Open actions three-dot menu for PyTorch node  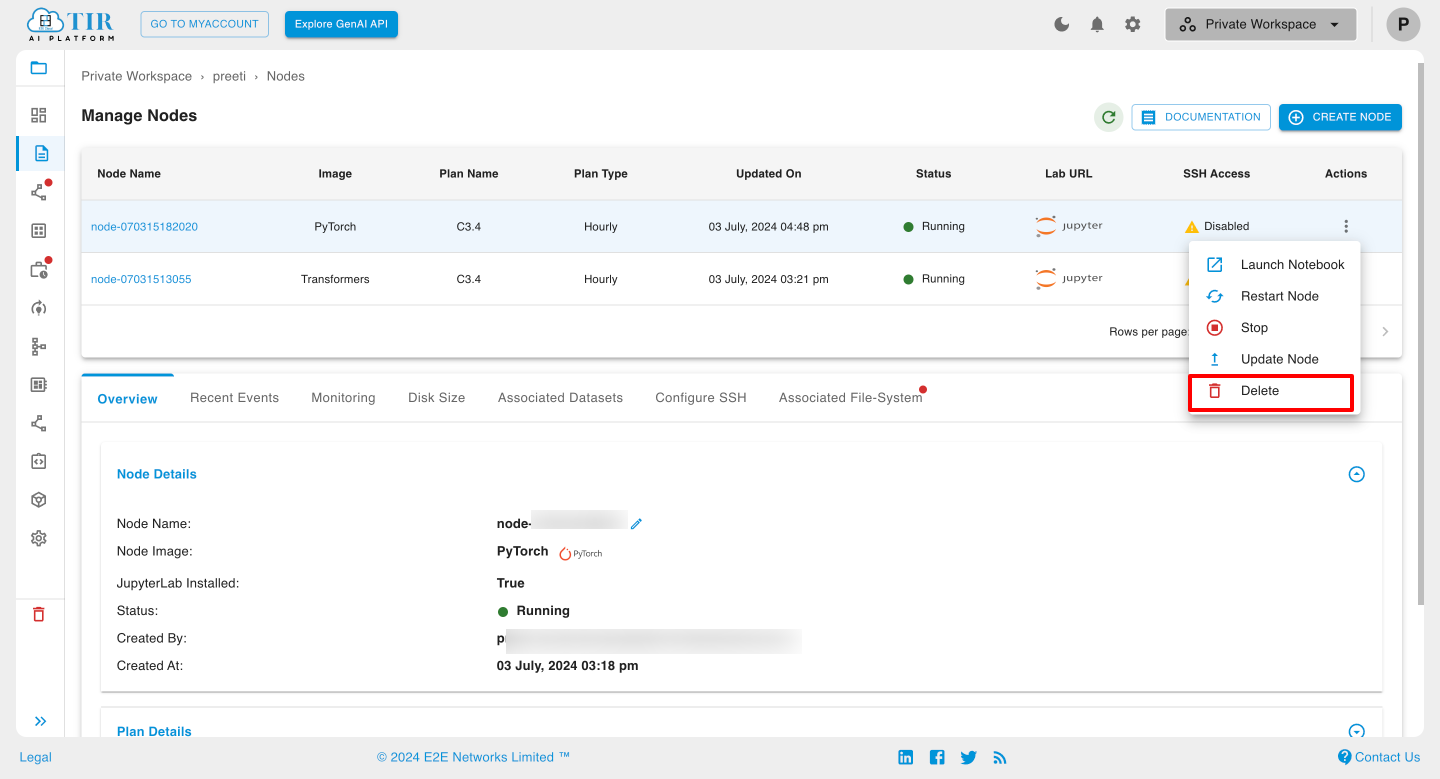[x=1346, y=227]
